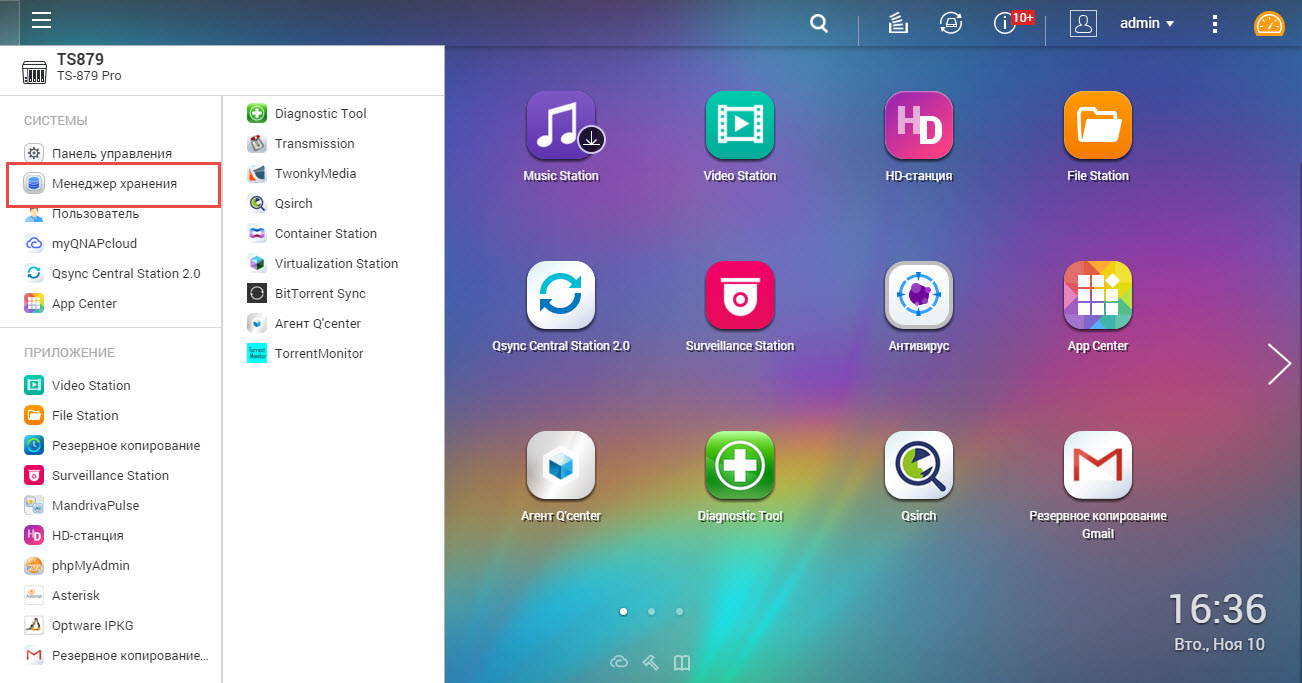
Task: Open the three-dot more options menu
Action: (1215, 24)
